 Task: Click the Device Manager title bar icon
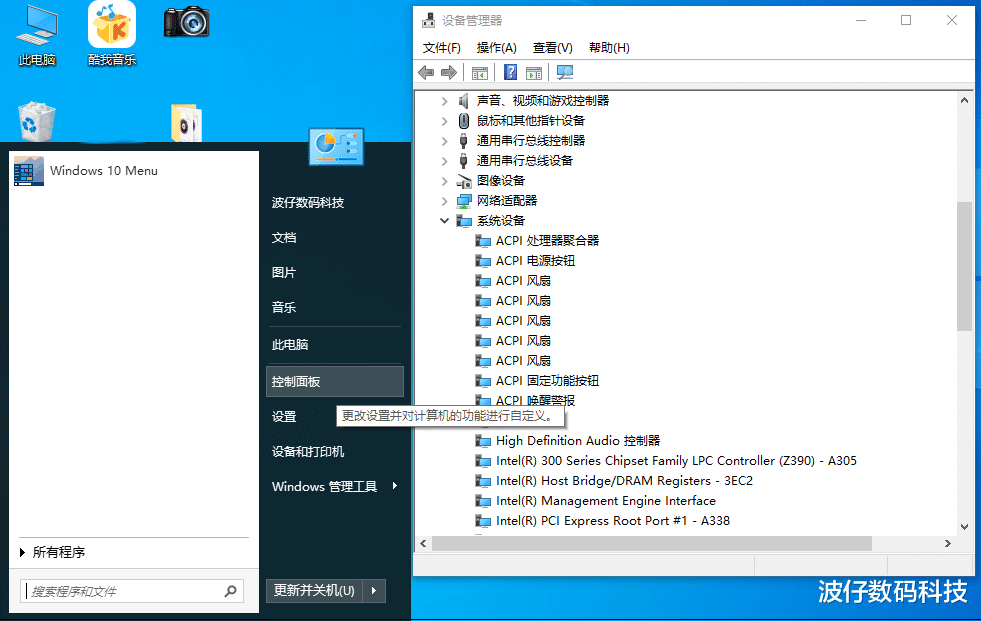[428, 21]
